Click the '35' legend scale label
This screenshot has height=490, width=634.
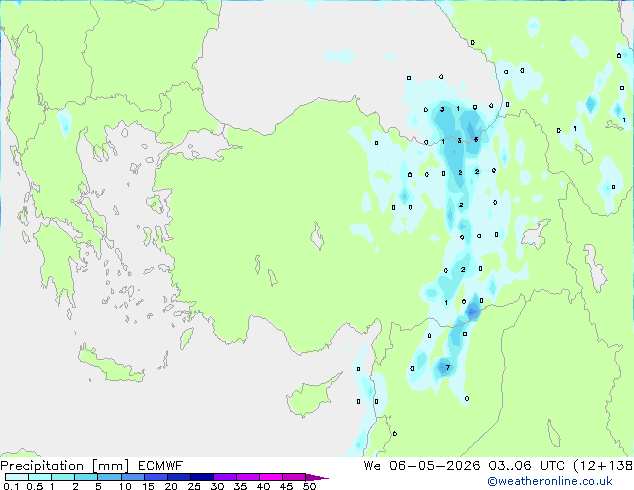[240, 486]
